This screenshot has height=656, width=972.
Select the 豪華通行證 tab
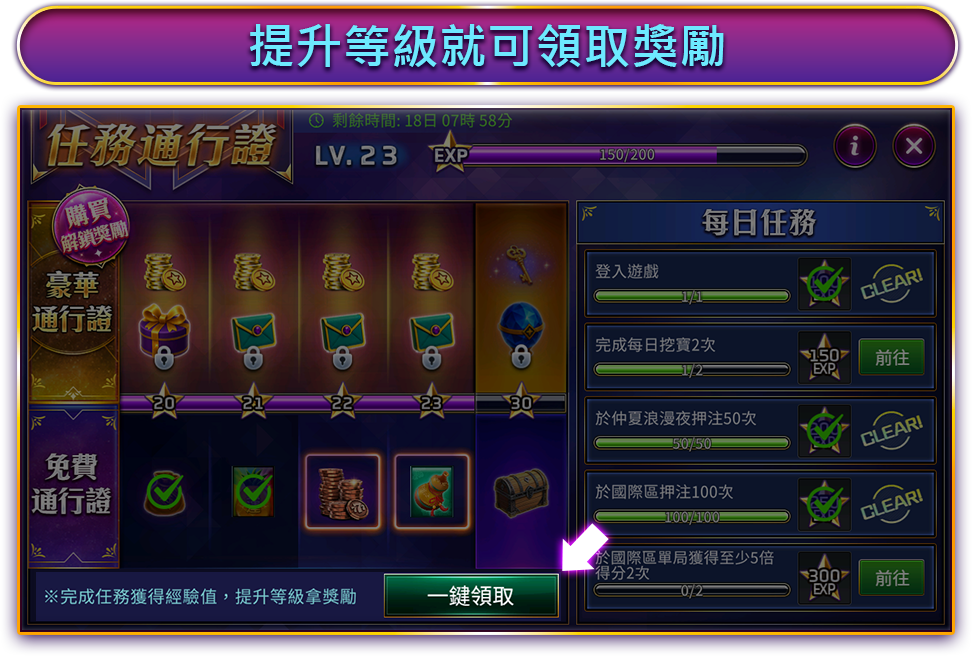73,302
